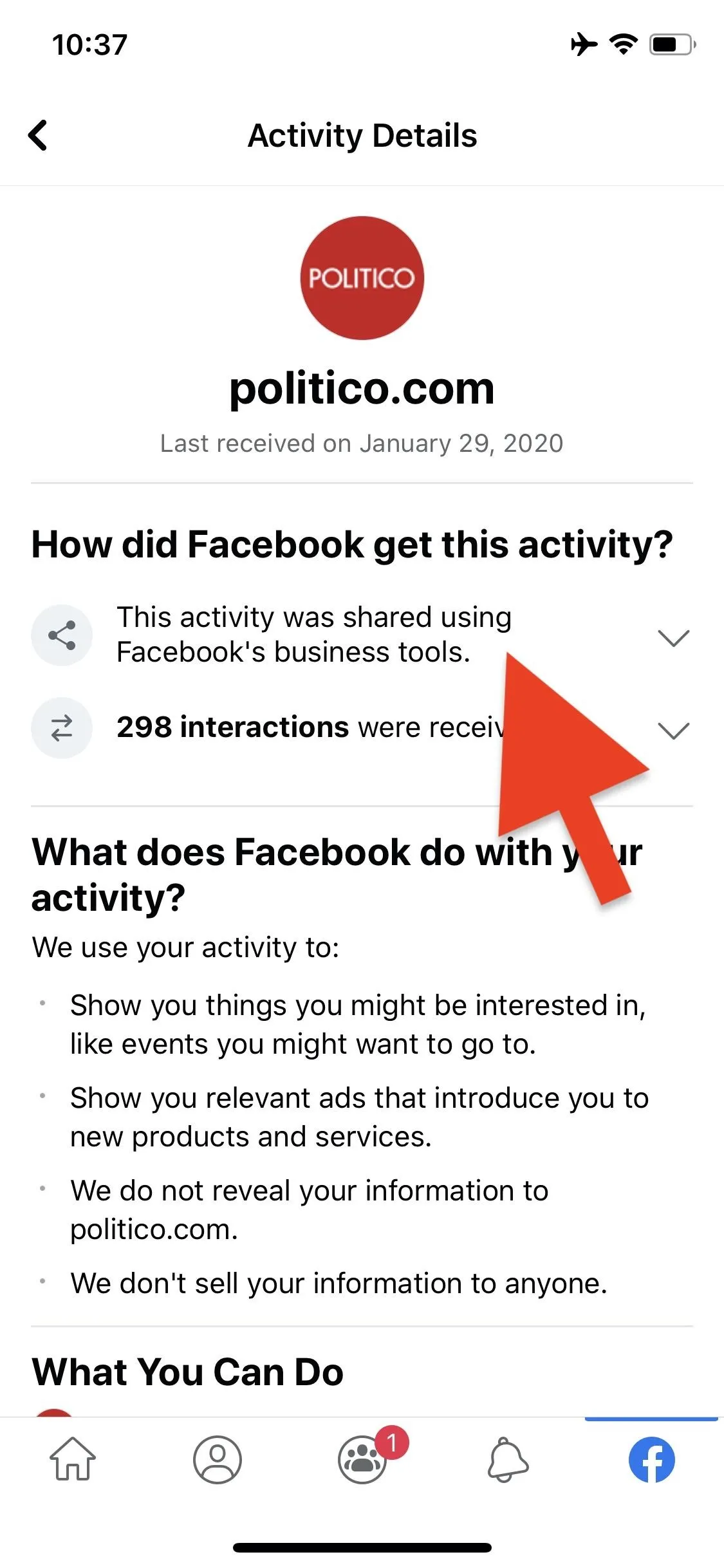The height and width of the screenshot is (1568, 724).
Task: Open the Profile tab icon
Action: click(218, 1459)
